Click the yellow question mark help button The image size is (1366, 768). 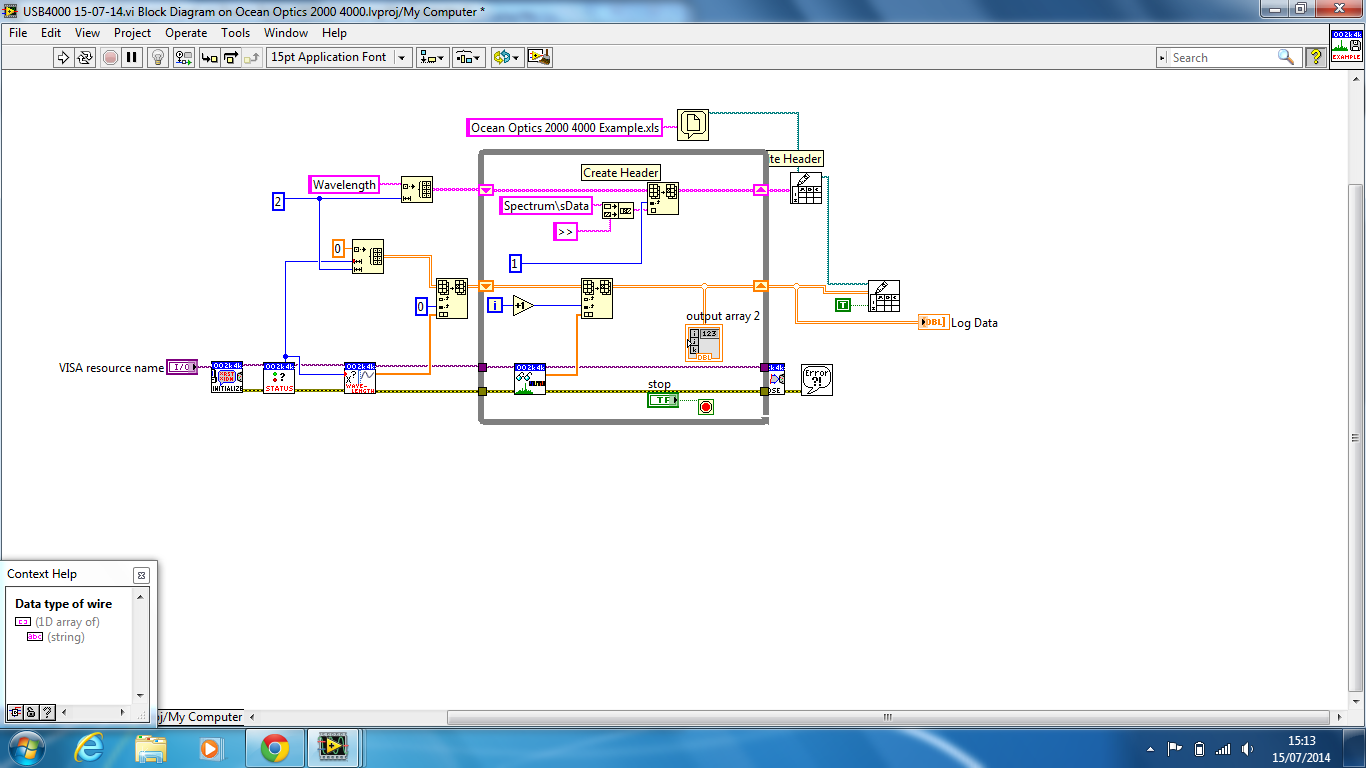coord(1316,57)
